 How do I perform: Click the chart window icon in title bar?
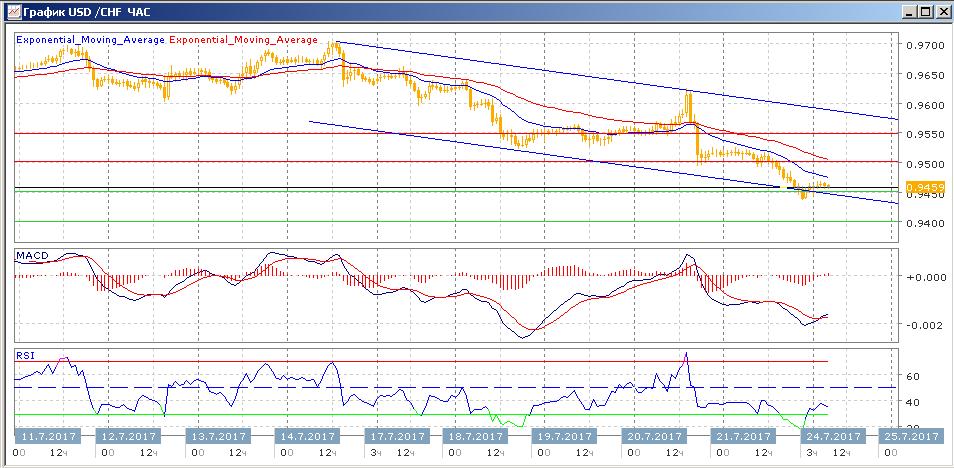click(x=13, y=11)
